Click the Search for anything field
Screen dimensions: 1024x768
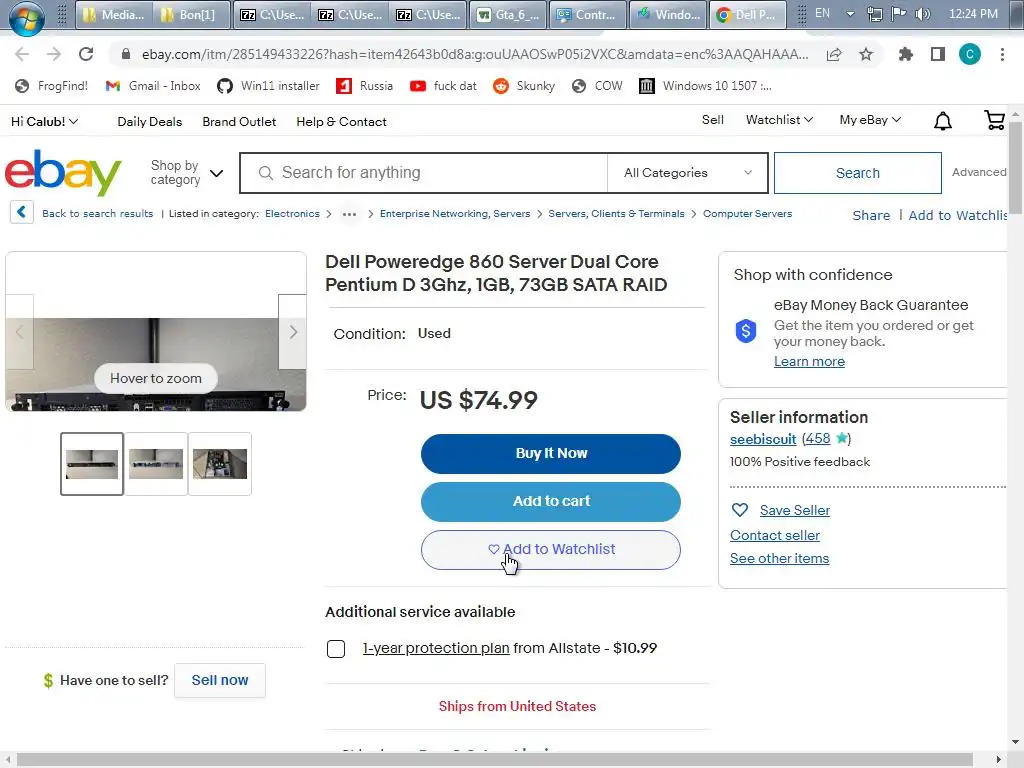point(430,173)
